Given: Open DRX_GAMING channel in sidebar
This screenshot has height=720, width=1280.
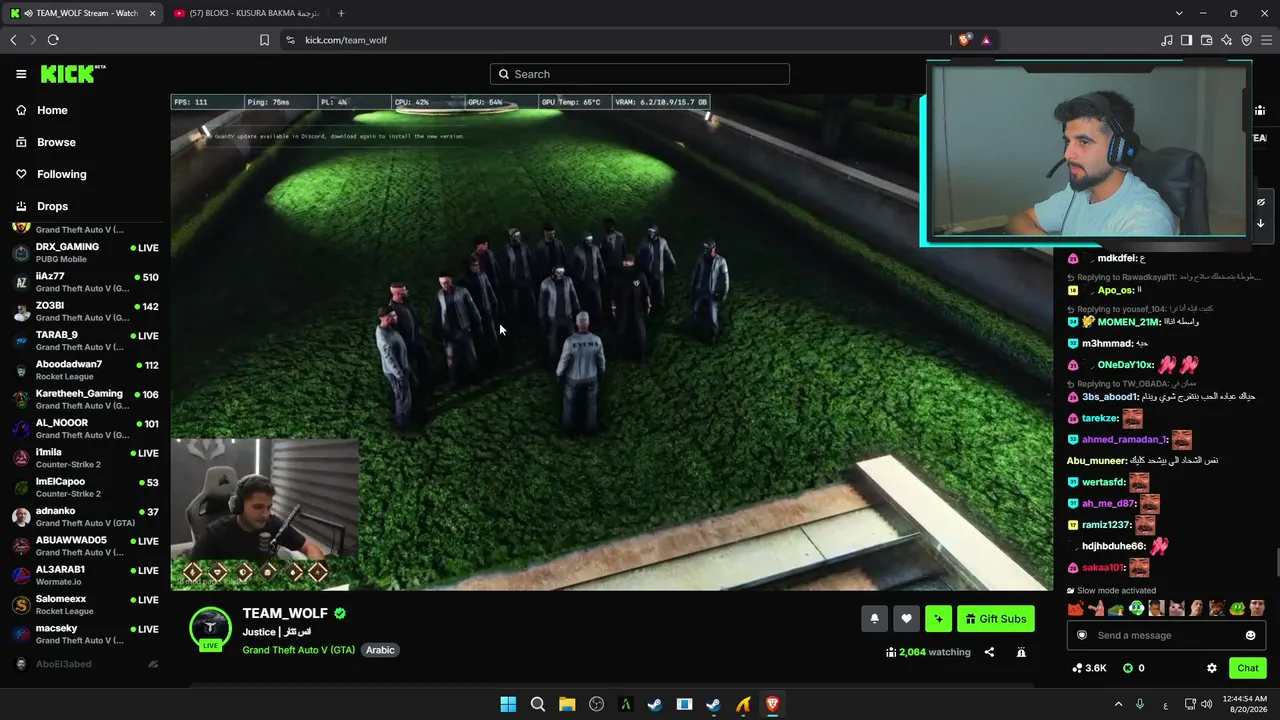Looking at the screenshot, I should 85,252.
